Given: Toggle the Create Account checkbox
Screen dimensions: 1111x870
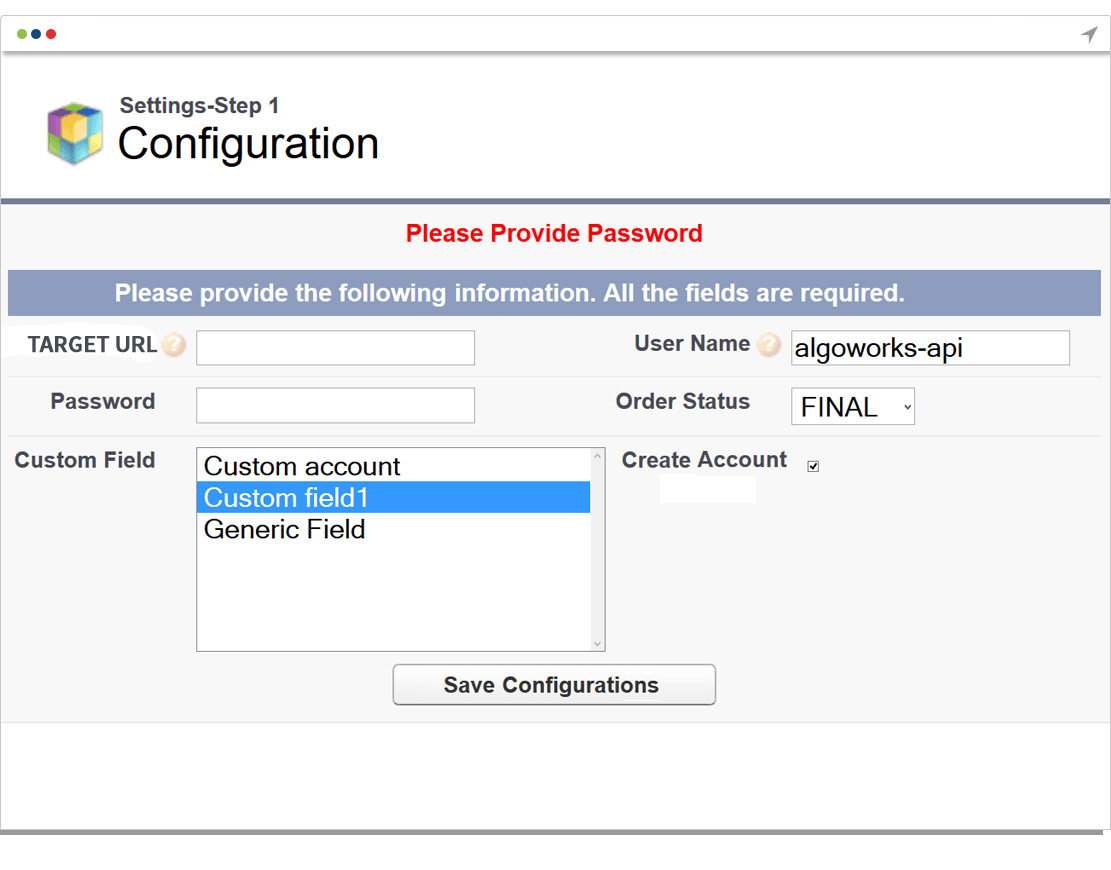Looking at the screenshot, I should tap(813, 466).
